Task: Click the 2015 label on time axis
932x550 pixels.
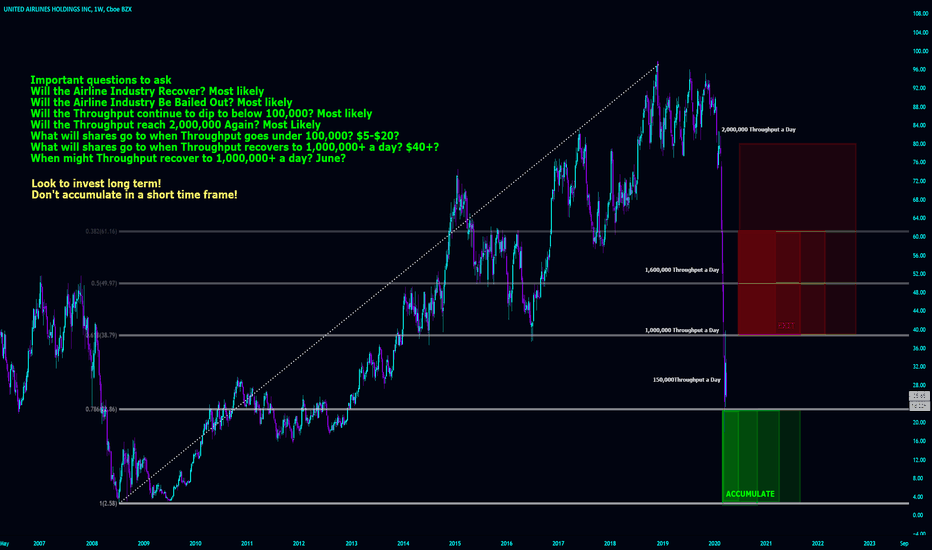Action: point(455,543)
